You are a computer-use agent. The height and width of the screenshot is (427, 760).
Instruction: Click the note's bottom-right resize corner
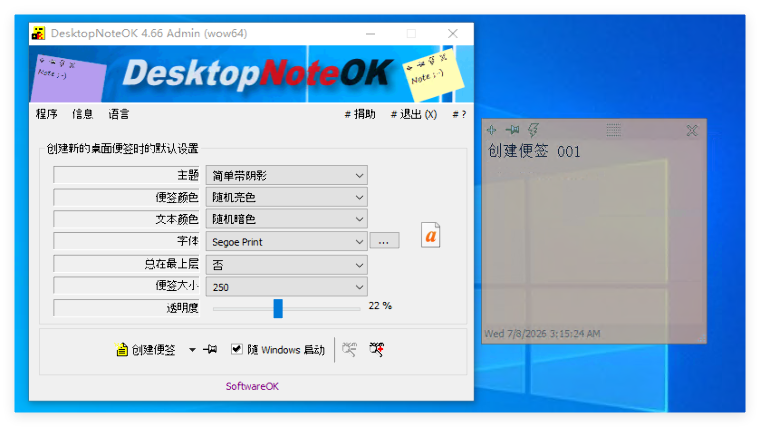(702, 339)
